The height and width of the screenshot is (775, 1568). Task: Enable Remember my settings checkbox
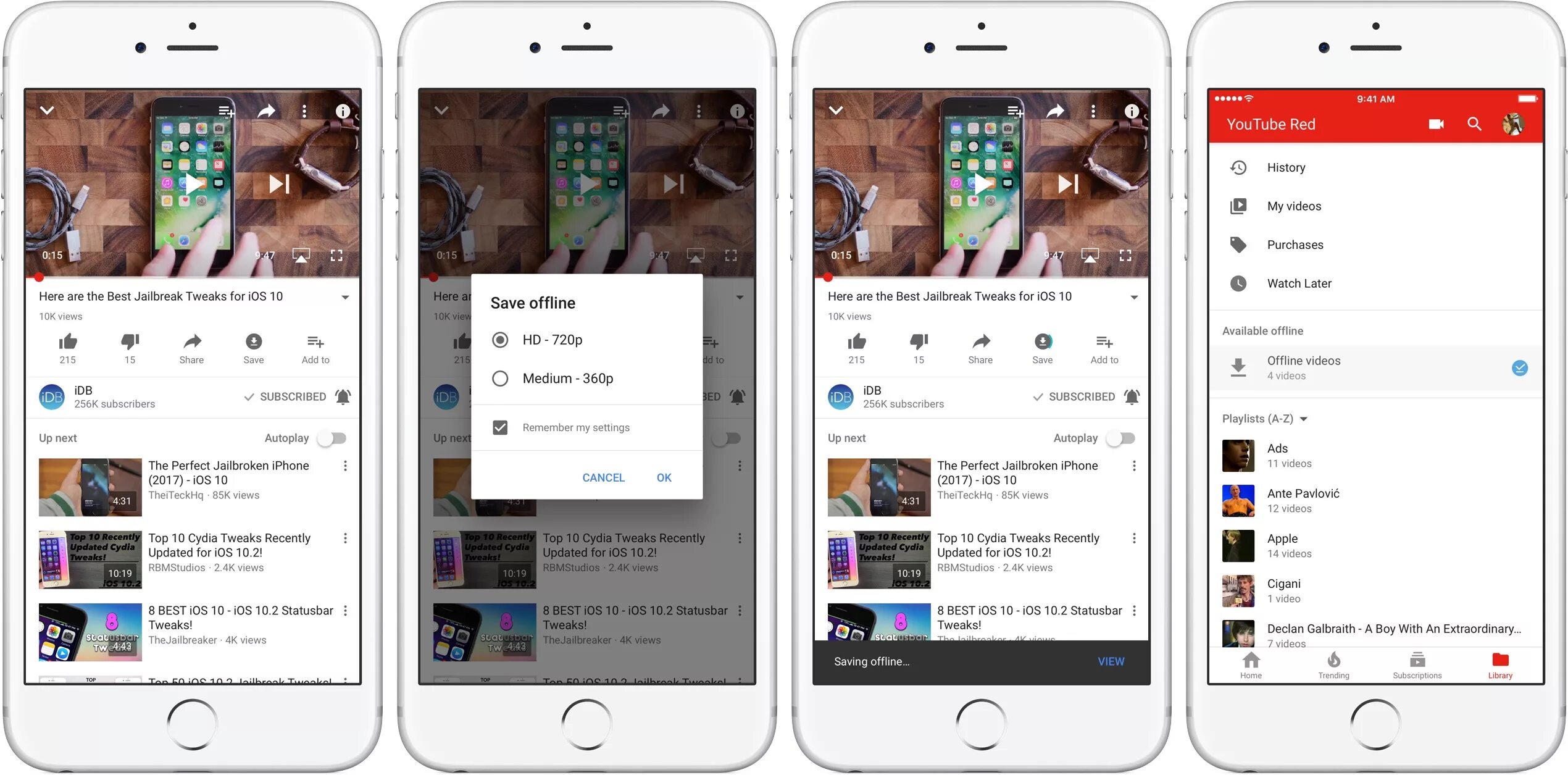[x=500, y=427]
